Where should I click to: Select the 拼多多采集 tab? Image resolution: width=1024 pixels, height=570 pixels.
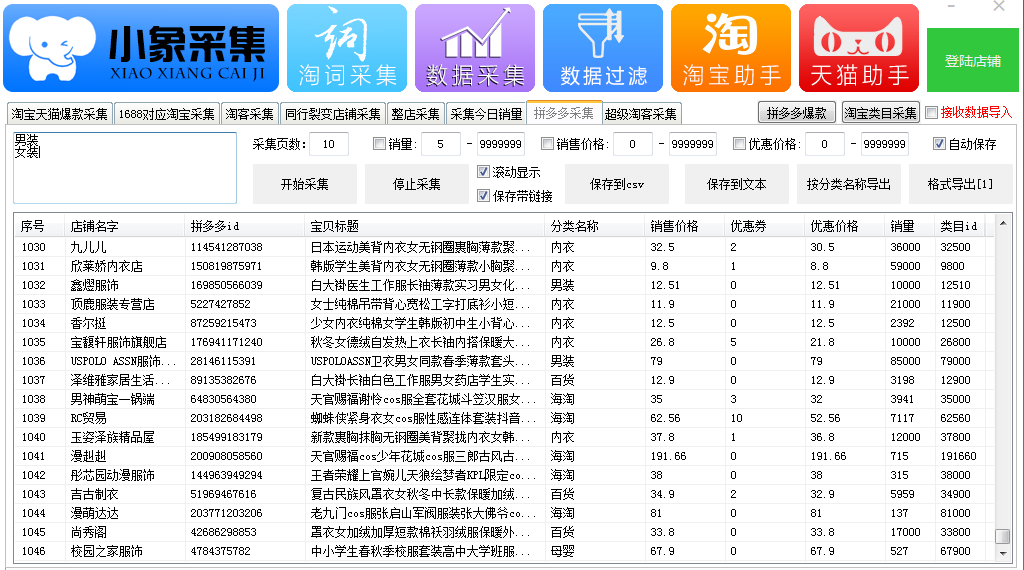[564, 113]
